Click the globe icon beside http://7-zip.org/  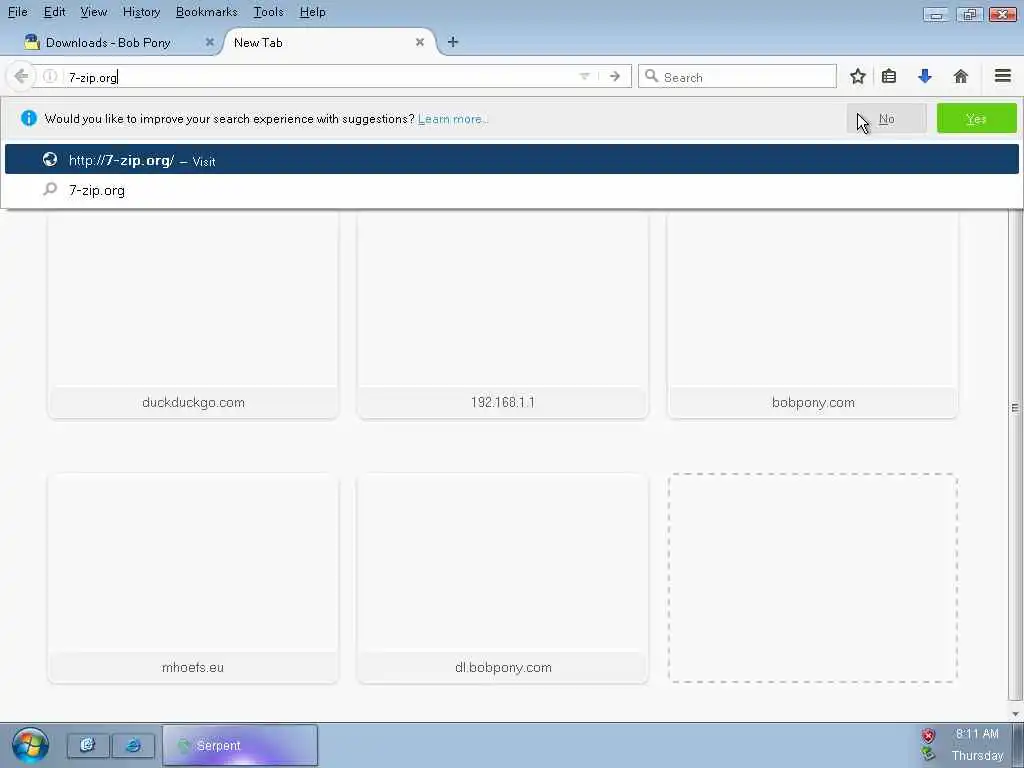click(50, 159)
